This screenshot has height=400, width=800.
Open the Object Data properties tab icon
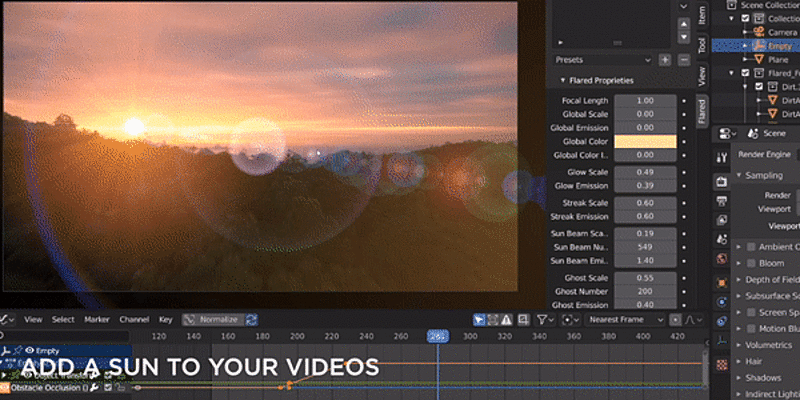[x=721, y=340]
